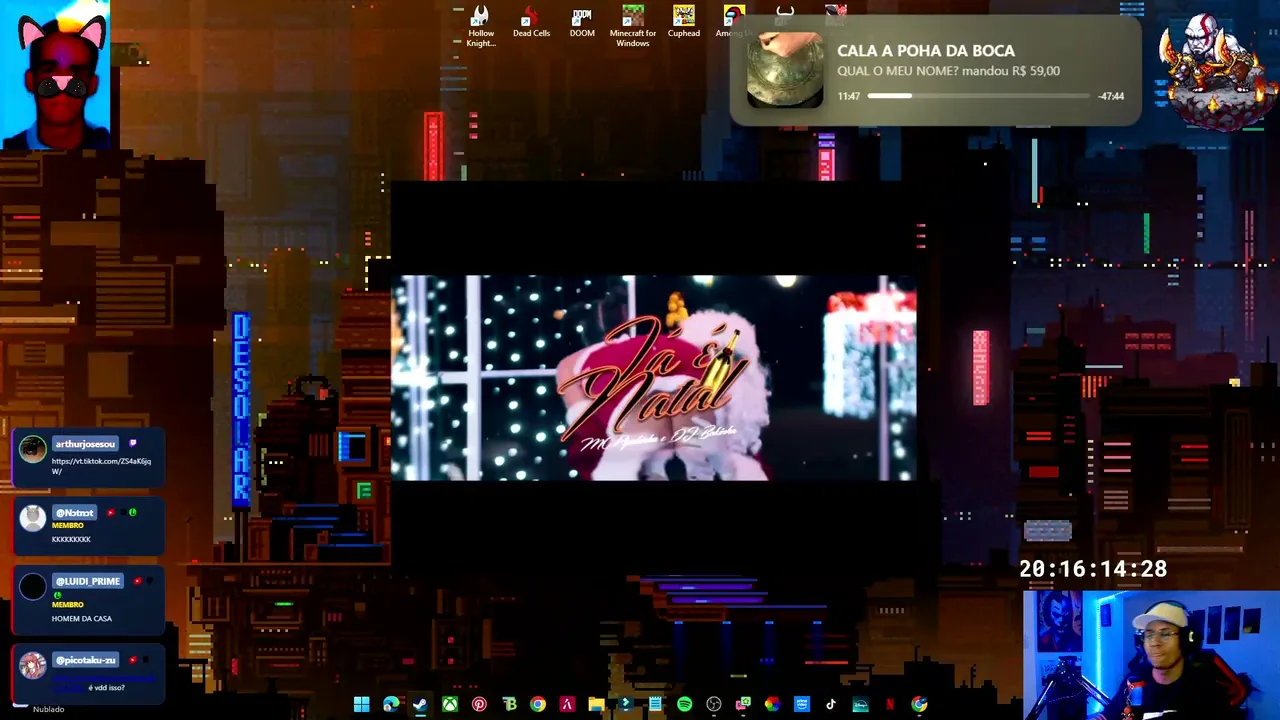Open the Filmora icon in taskbar

pos(625,705)
